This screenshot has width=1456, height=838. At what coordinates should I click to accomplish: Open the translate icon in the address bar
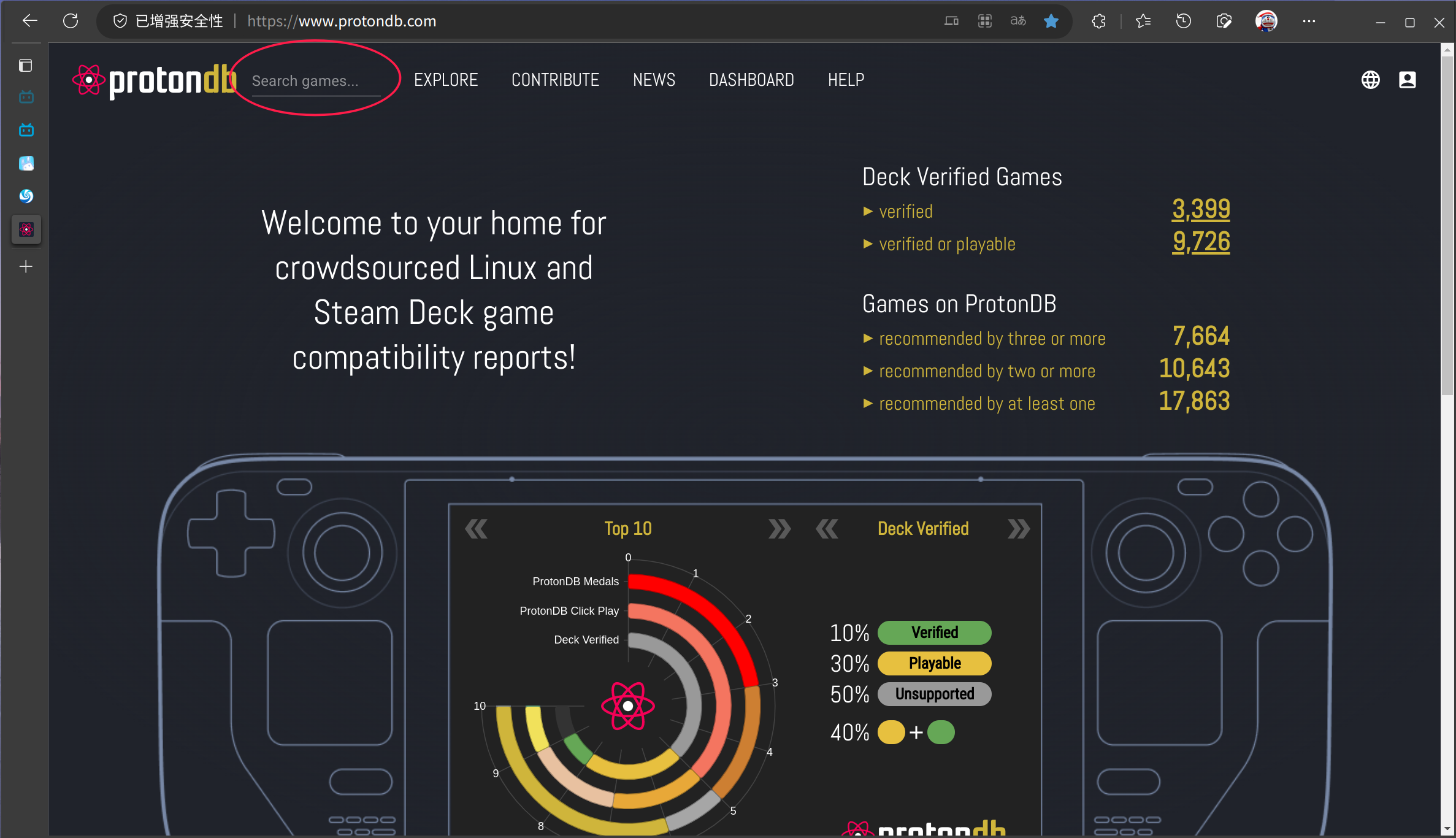1017,21
